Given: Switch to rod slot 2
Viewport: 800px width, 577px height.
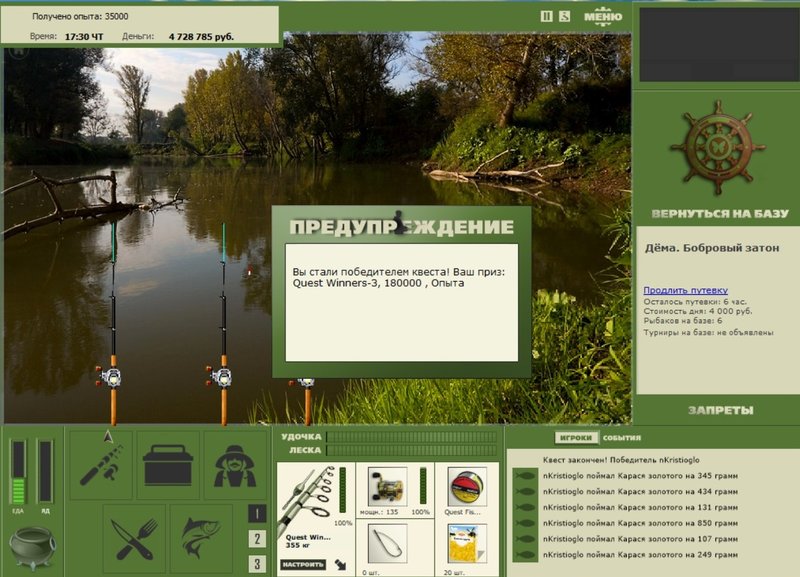Looking at the screenshot, I should tap(257, 539).
